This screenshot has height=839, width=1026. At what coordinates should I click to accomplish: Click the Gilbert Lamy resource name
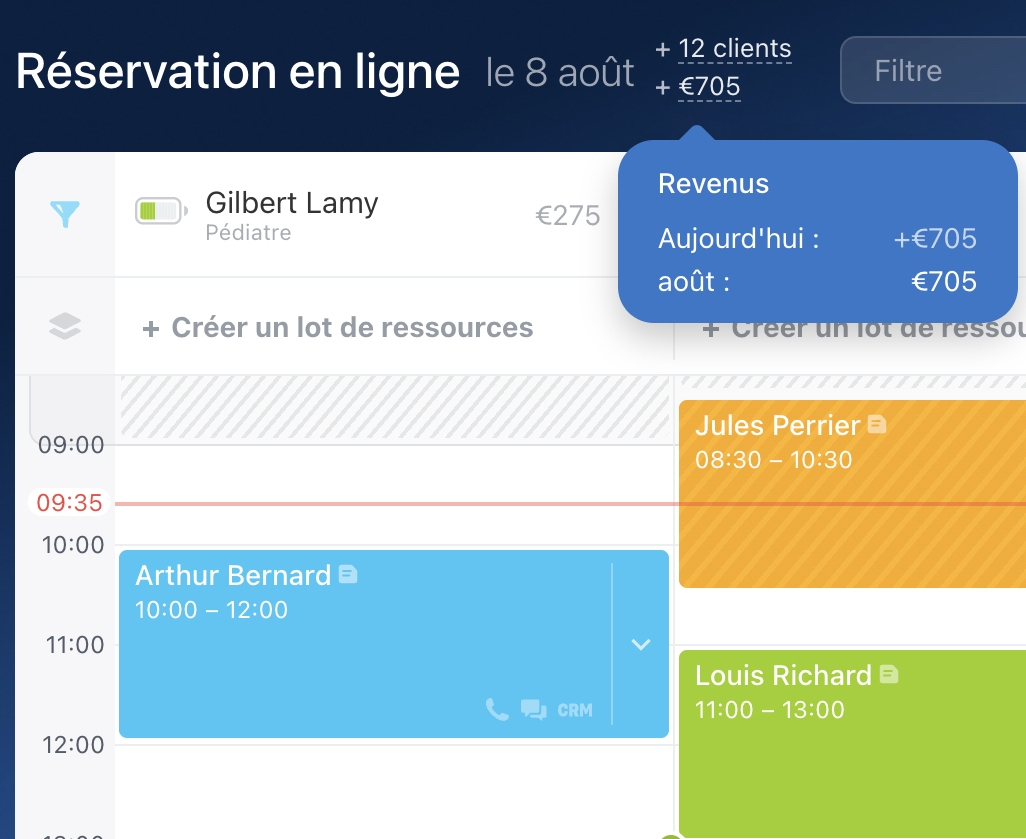point(292,203)
